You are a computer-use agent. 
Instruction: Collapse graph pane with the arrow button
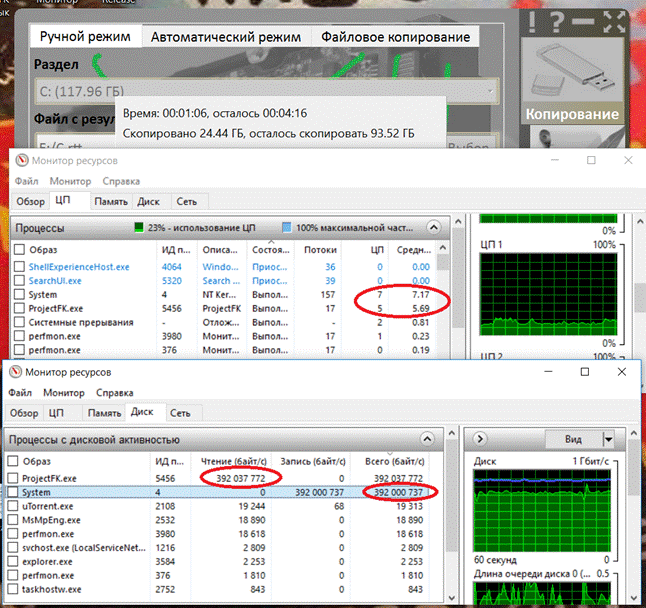tap(481, 439)
